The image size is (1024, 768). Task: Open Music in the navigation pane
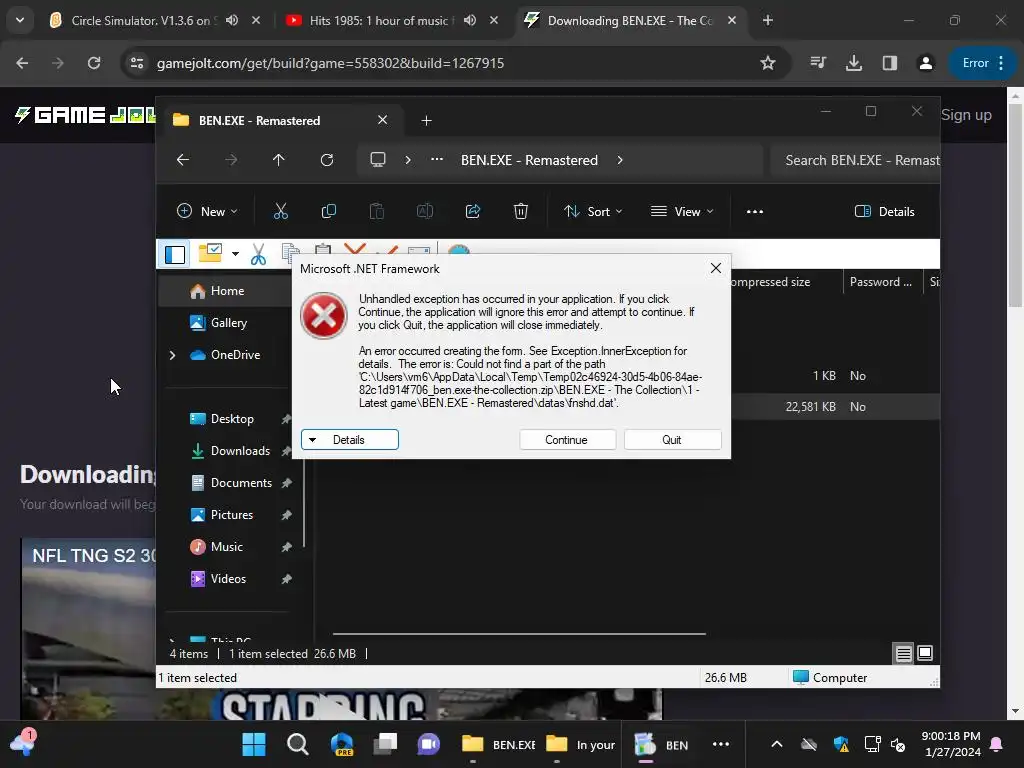[x=225, y=547]
